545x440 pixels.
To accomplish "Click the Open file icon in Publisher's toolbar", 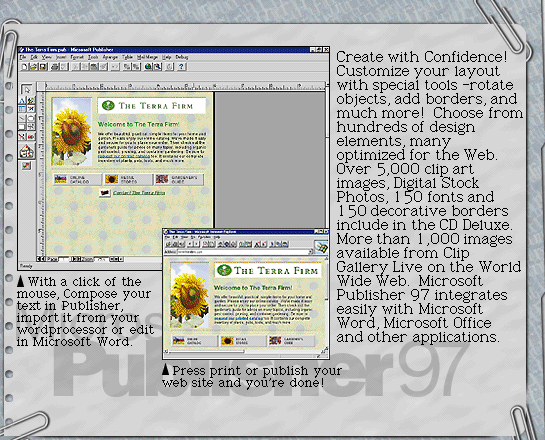I will coord(34,67).
